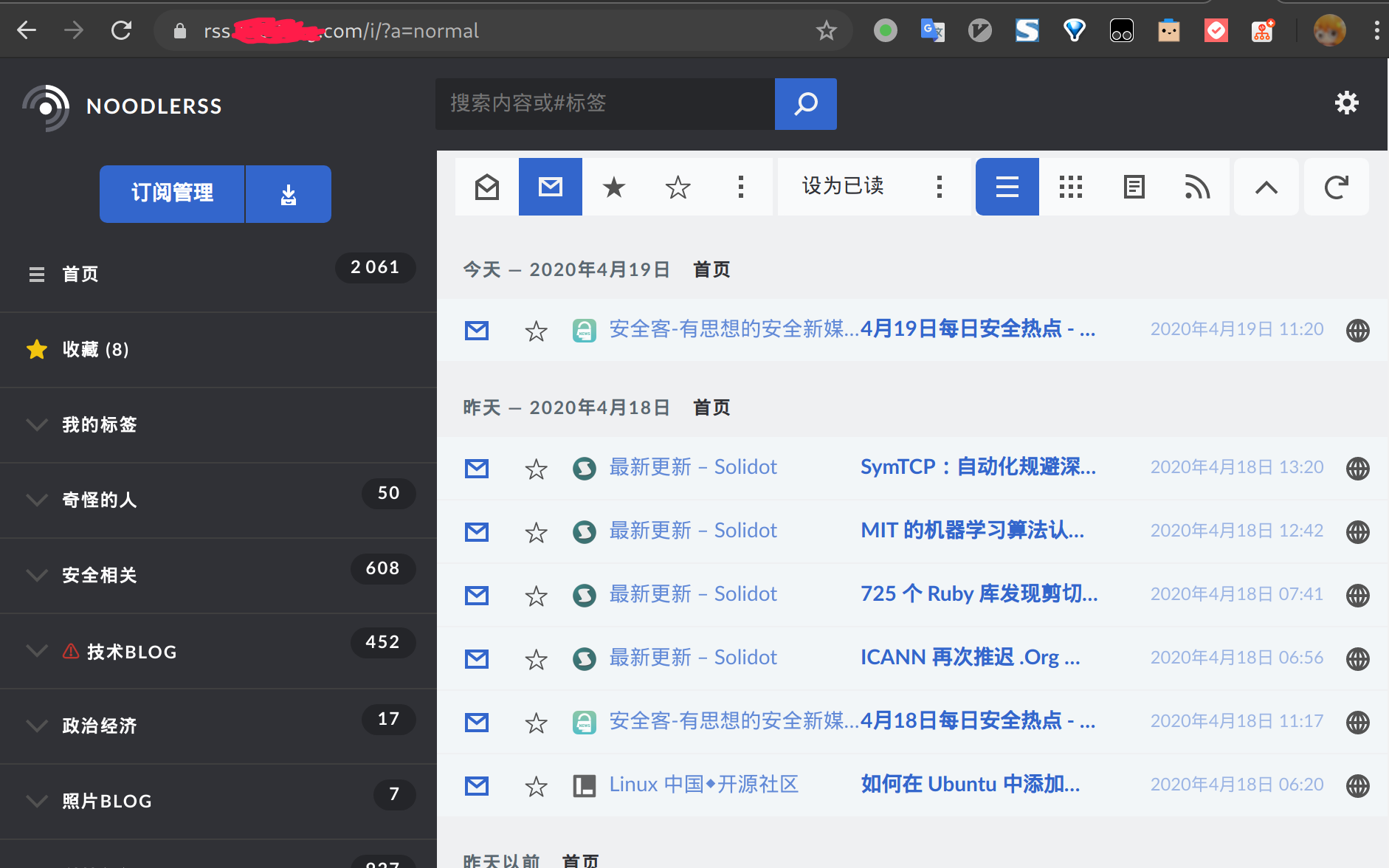This screenshot has height=868, width=1389.
Task: Open 收藏 (8) favorites in sidebar
Action: 95,350
